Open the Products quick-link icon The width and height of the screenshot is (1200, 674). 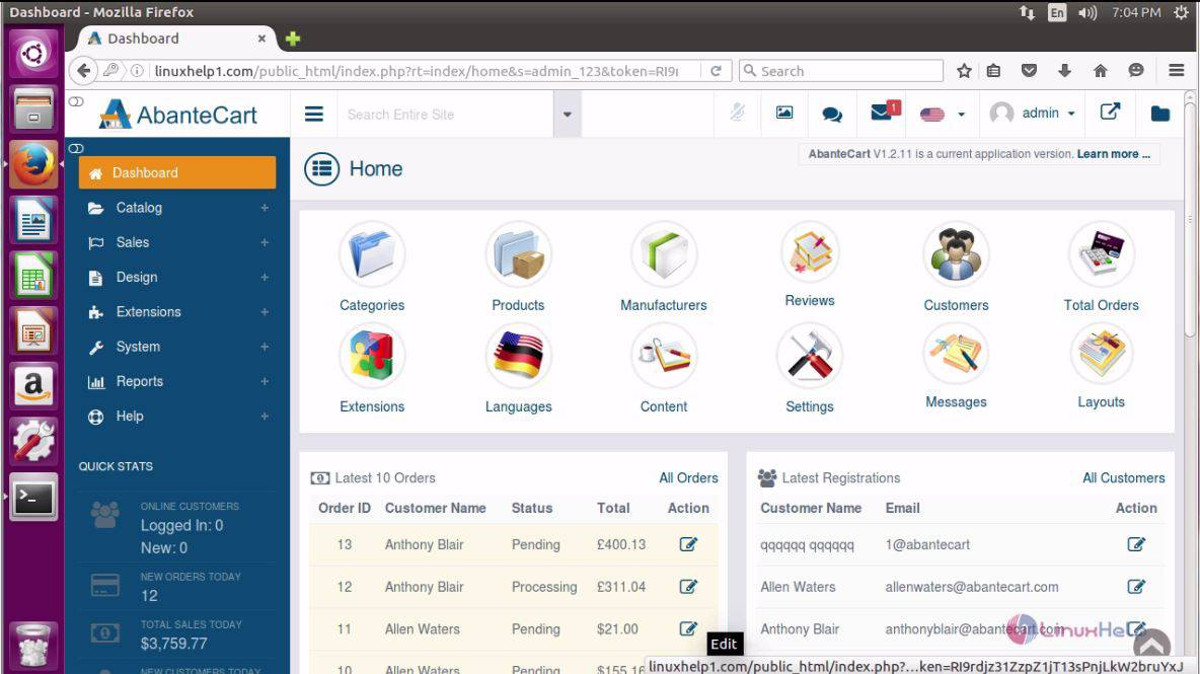518,255
